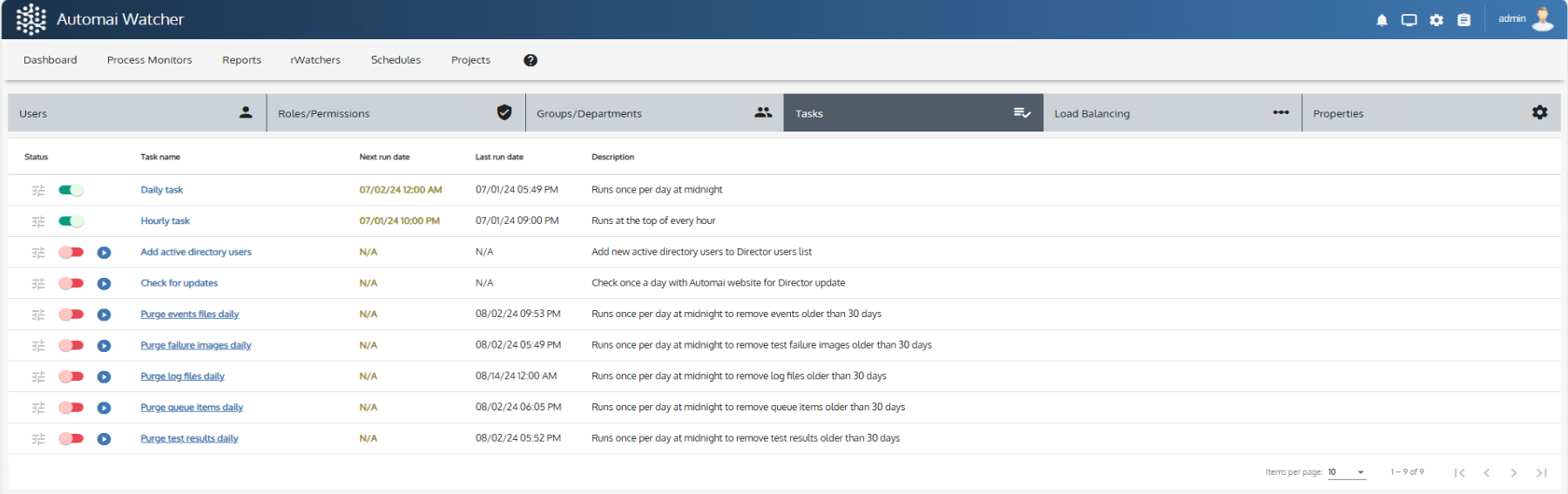Go to the last page of tasks
Viewport: 1568px width, 494px height.
(1542, 473)
